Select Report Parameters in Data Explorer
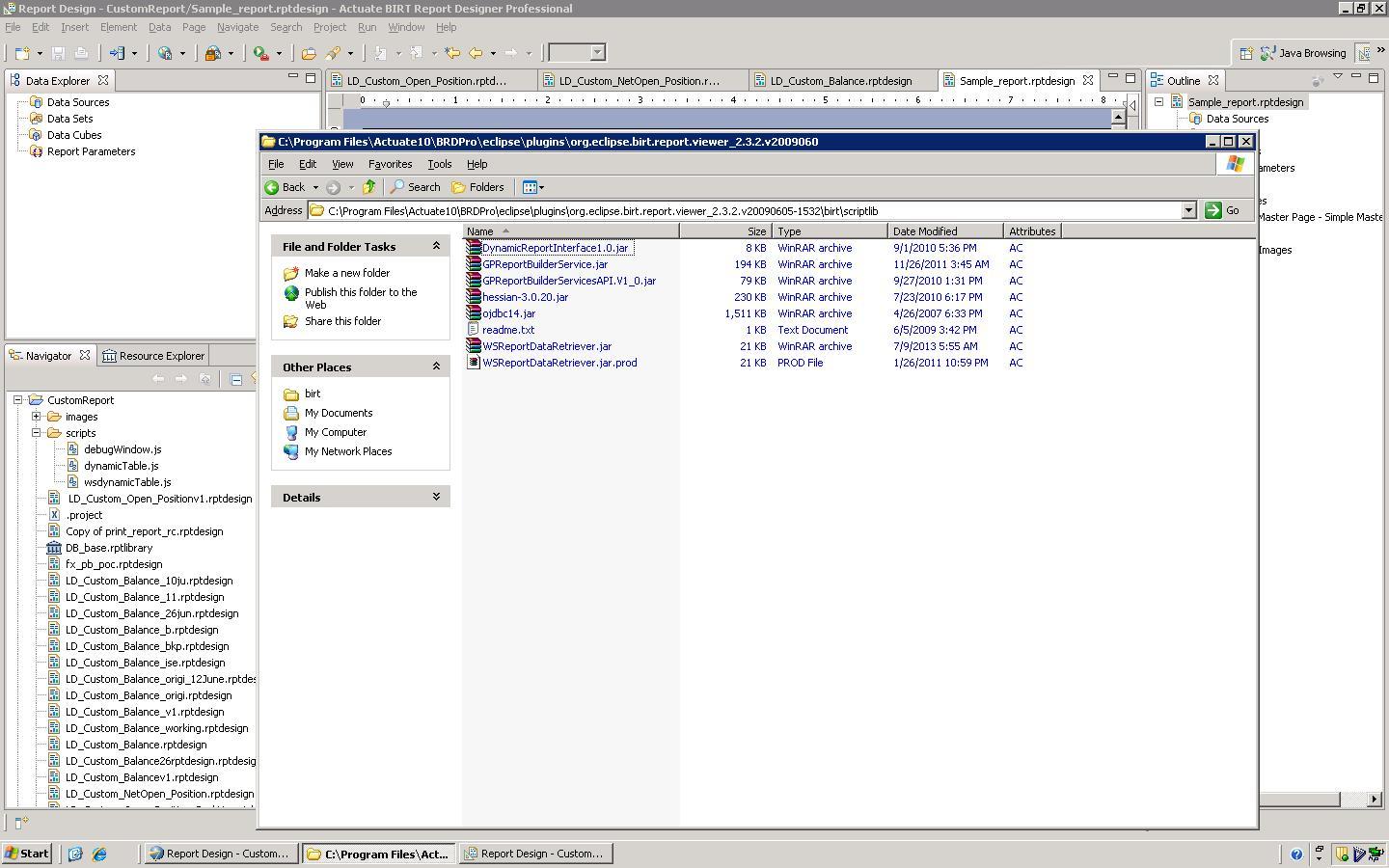The image size is (1389, 868). pos(91,151)
